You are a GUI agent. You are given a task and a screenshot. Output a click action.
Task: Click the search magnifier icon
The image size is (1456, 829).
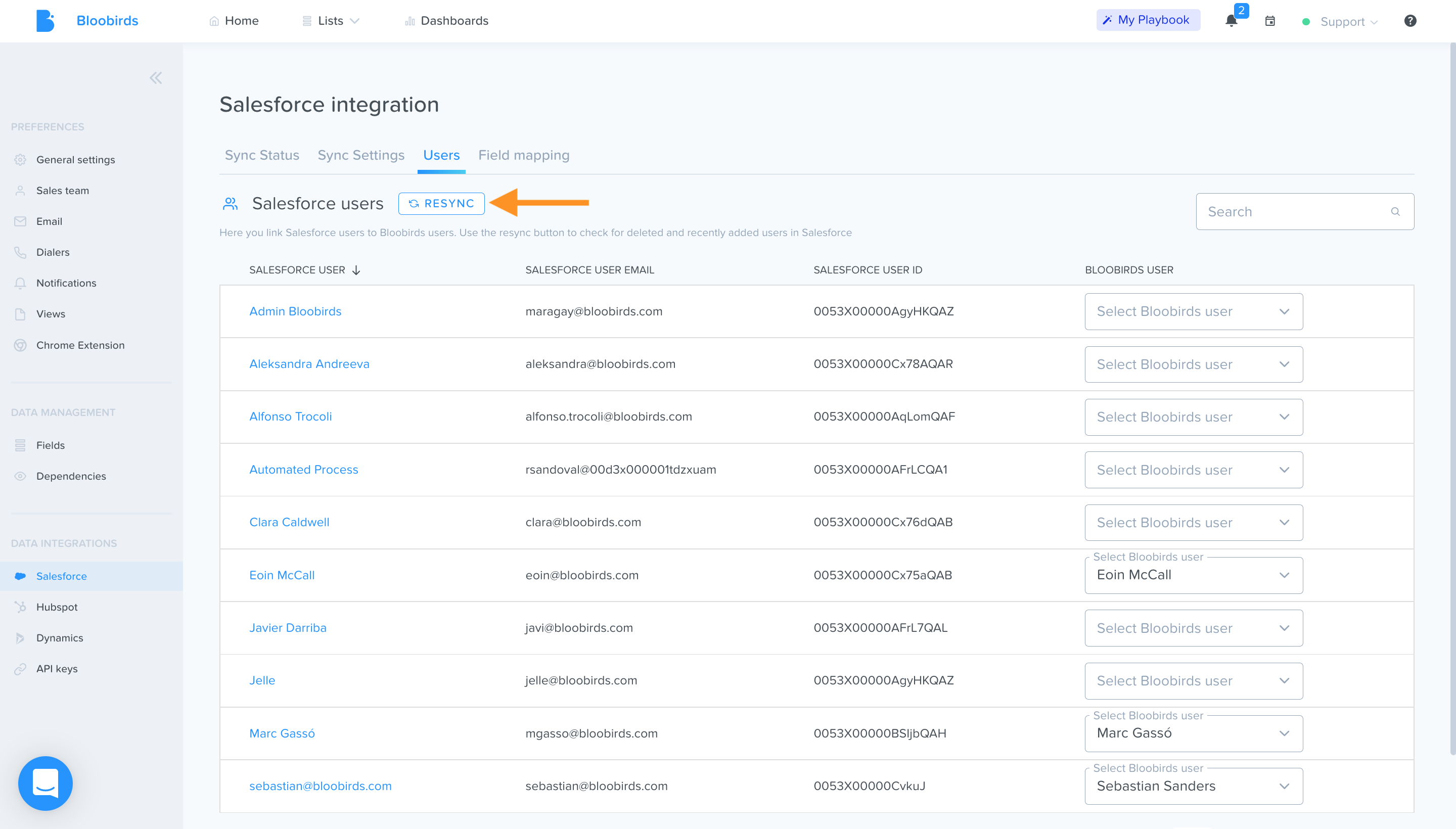[x=1395, y=212]
